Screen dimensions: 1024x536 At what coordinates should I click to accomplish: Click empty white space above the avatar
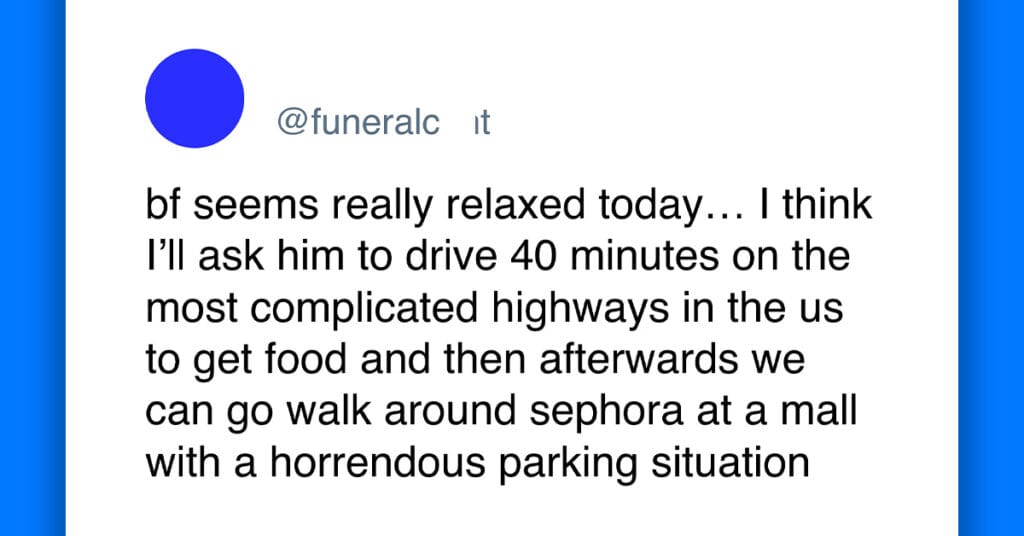tap(195, 23)
